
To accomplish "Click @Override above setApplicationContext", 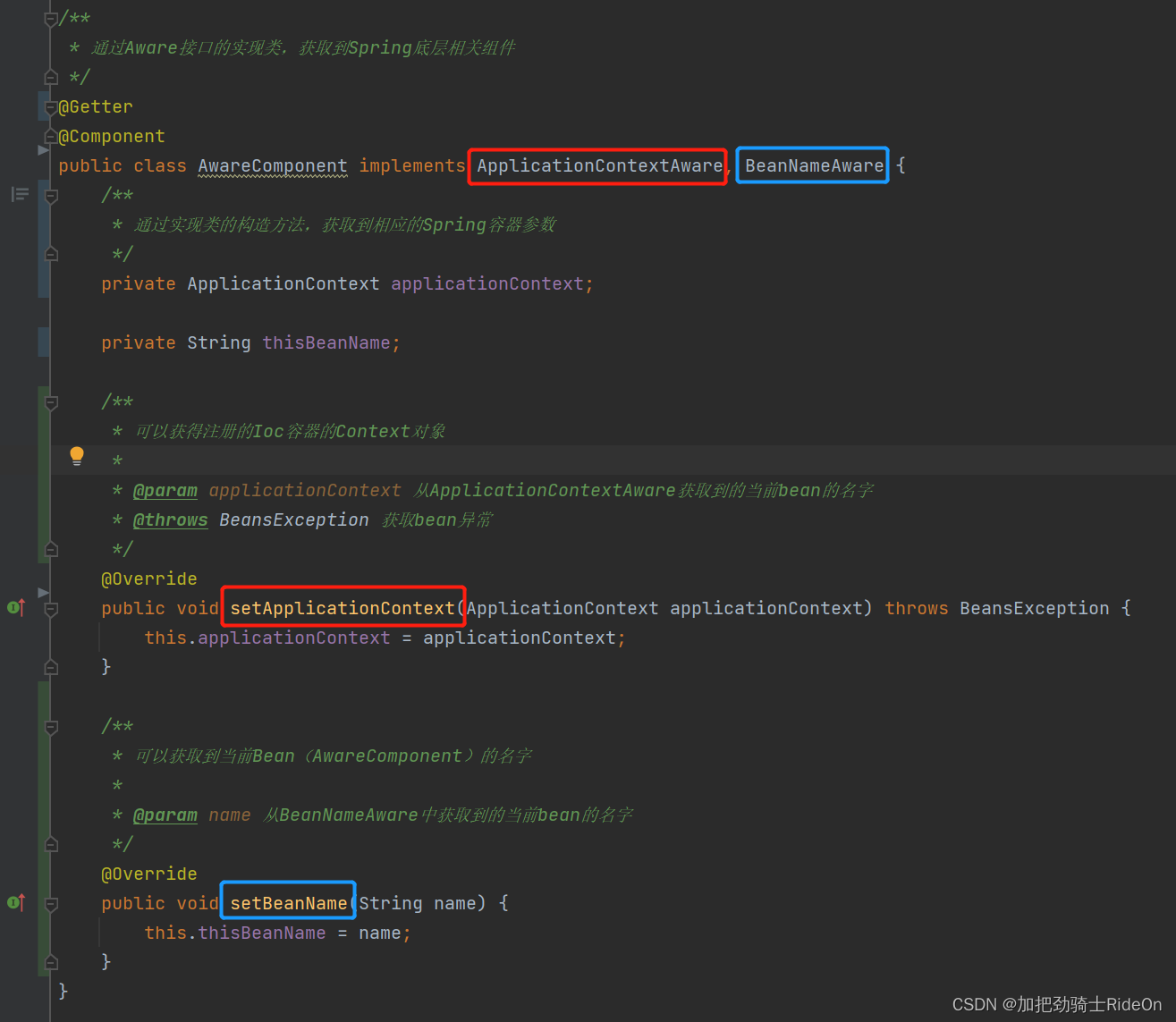I will (x=149, y=579).
